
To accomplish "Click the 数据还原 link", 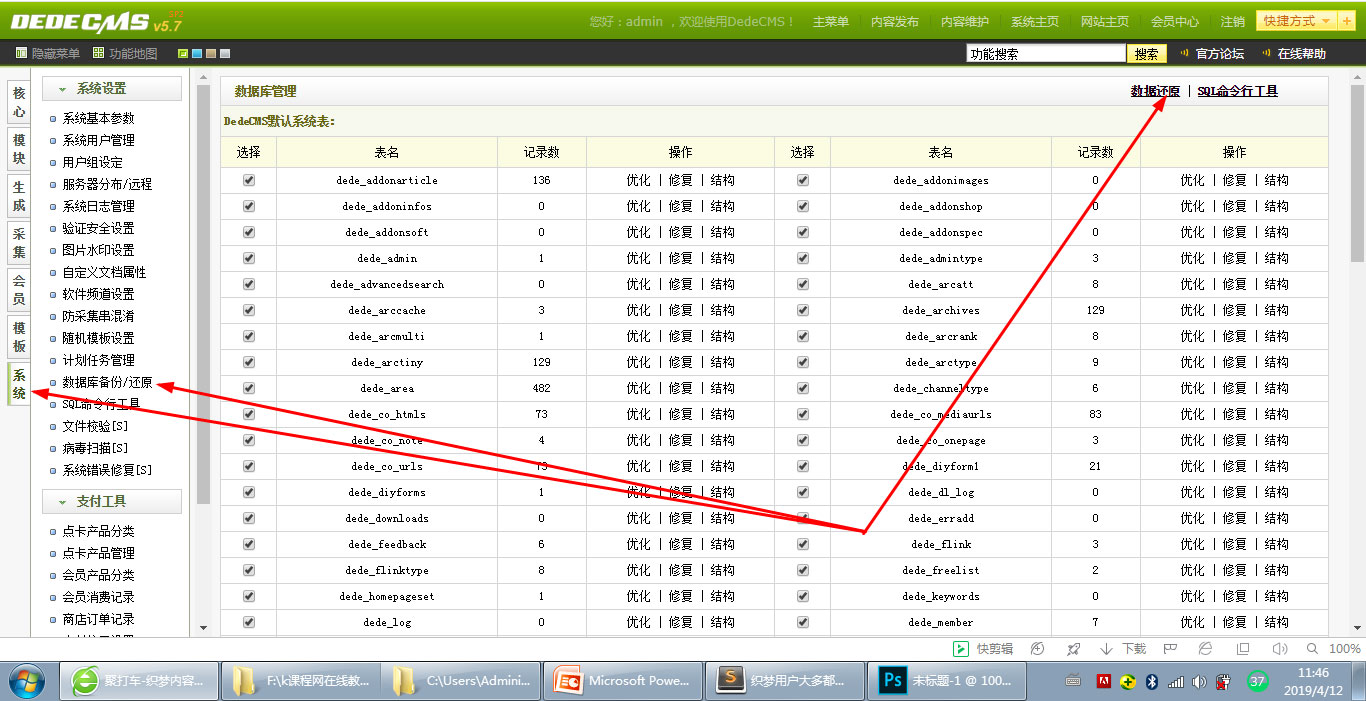I will (x=1155, y=91).
